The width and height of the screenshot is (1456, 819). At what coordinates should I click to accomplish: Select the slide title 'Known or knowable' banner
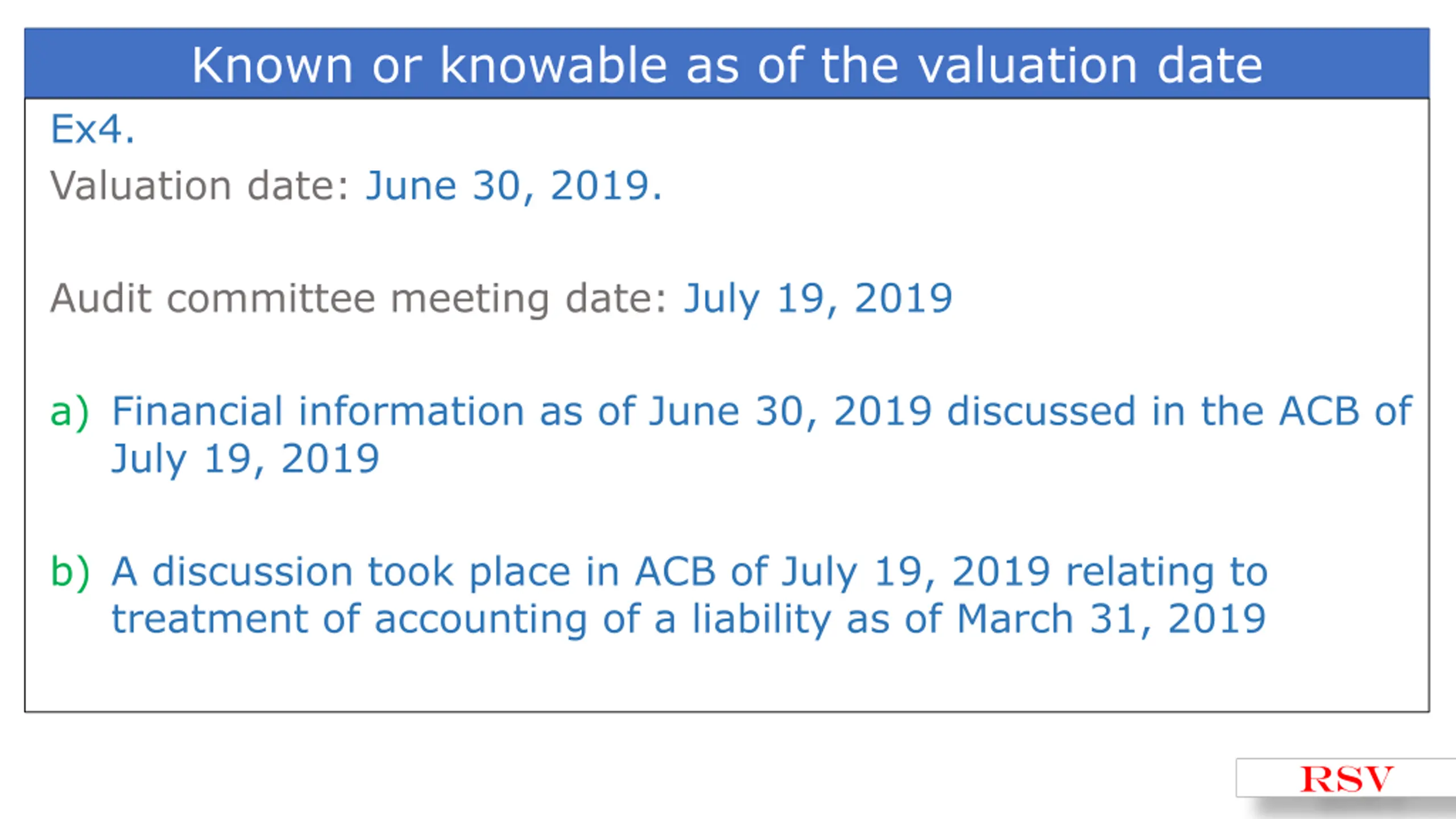pyautogui.click(x=727, y=64)
